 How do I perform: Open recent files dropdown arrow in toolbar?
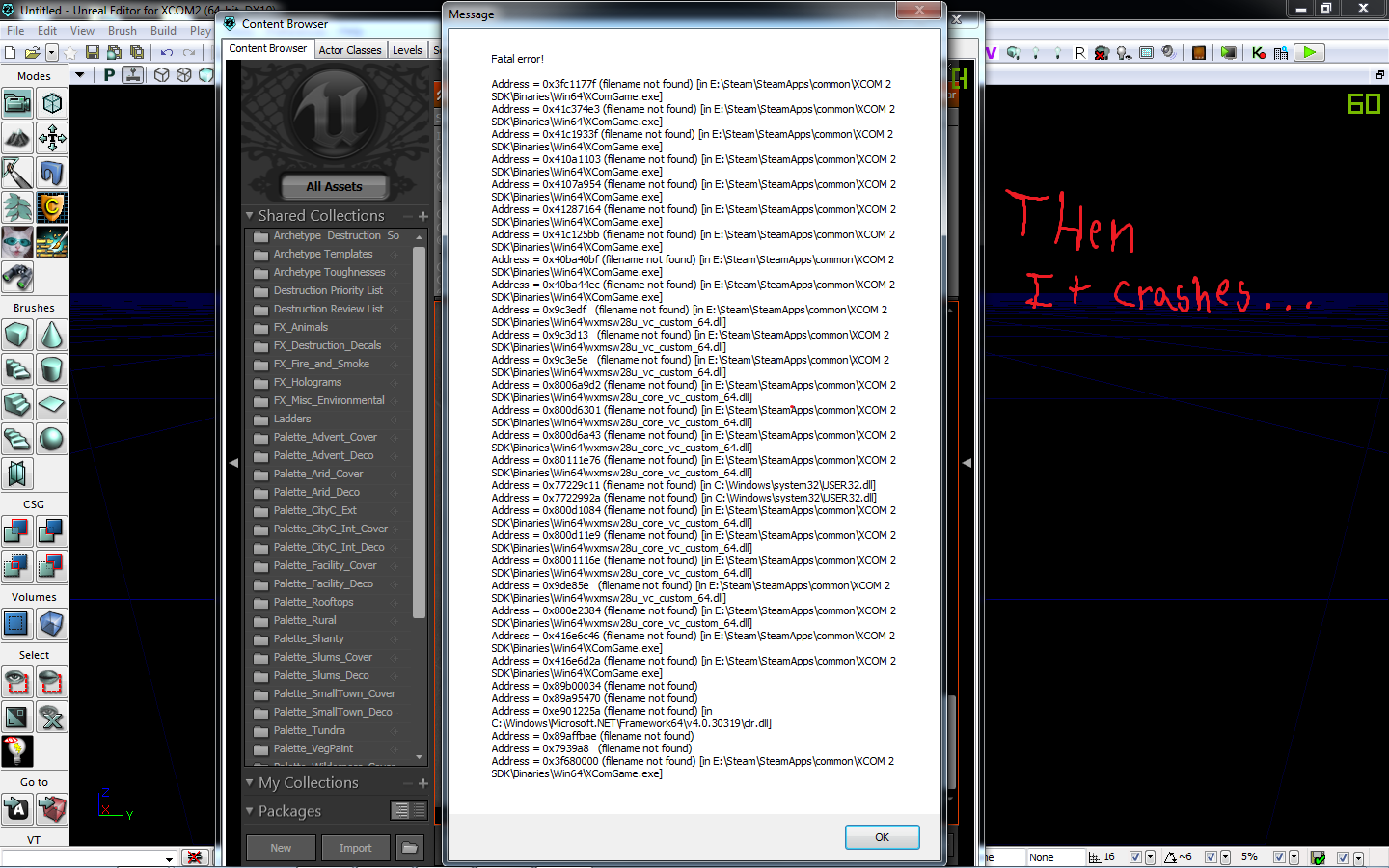pyautogui.click(x=52, y=52)
